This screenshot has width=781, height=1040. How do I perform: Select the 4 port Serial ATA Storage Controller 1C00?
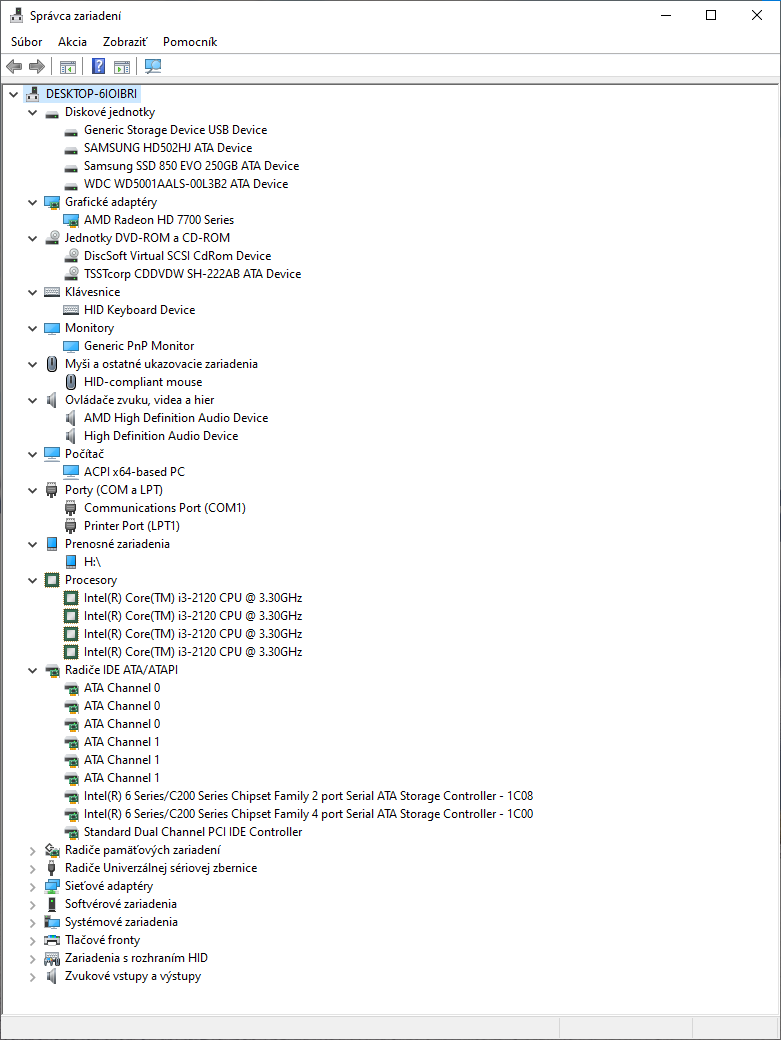pyautogui.click(x=308, y=814)
